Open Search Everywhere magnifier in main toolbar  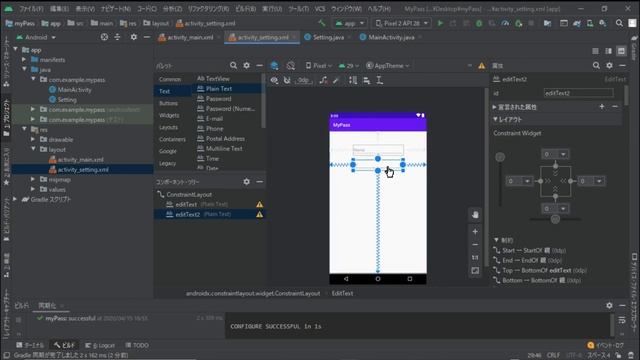click(619, 23)
